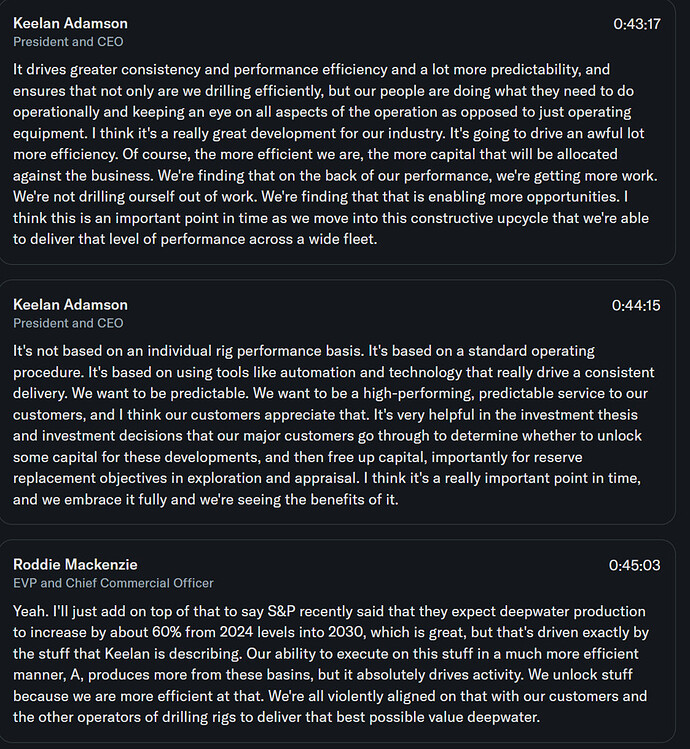Screen dimensions: 690x749
Task: Click the first Keelan Adamson speaker name
Action: [70, 23]
